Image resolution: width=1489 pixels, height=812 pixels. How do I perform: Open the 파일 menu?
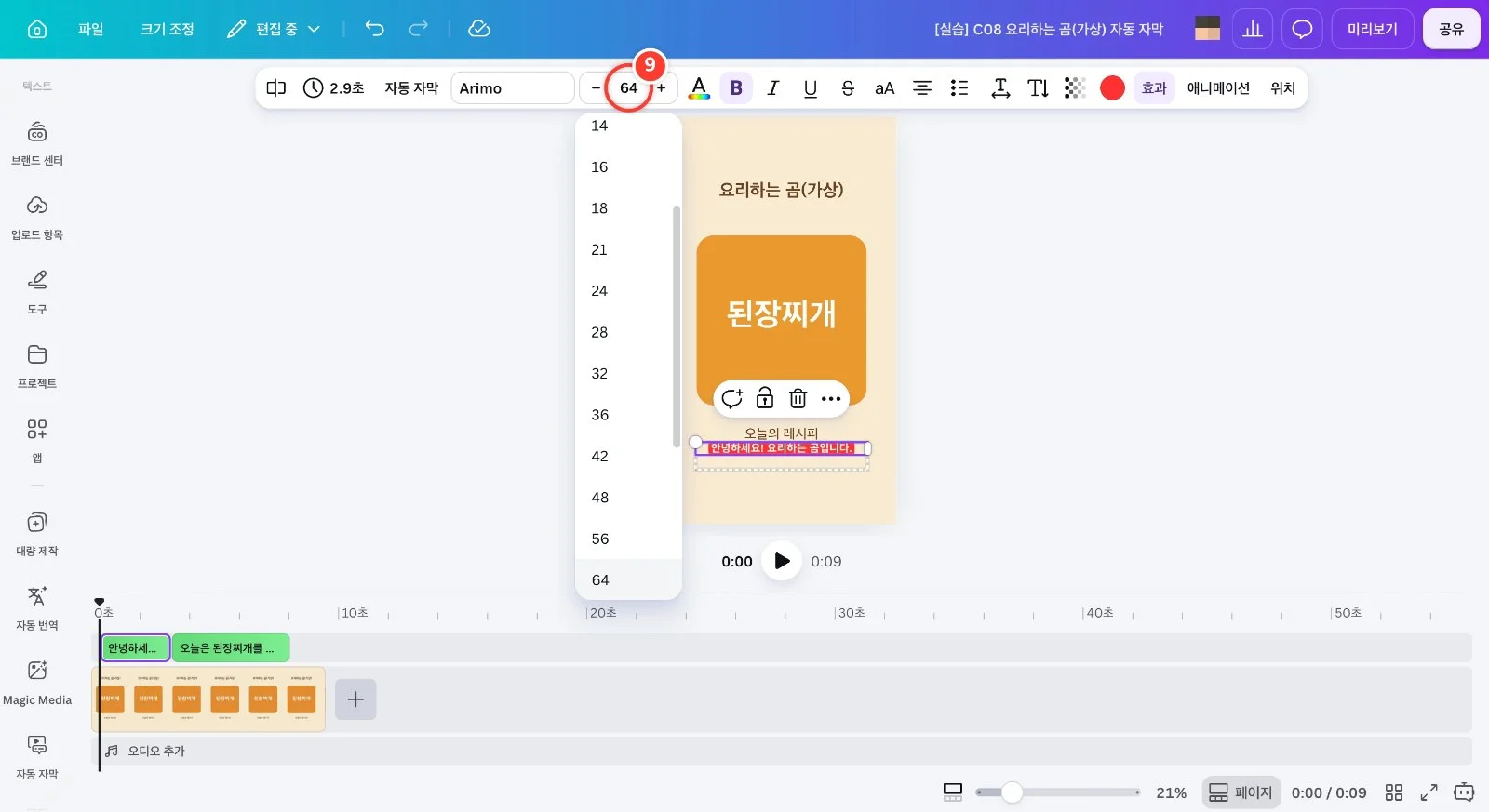pyautogui.click(x=91, y=29)
